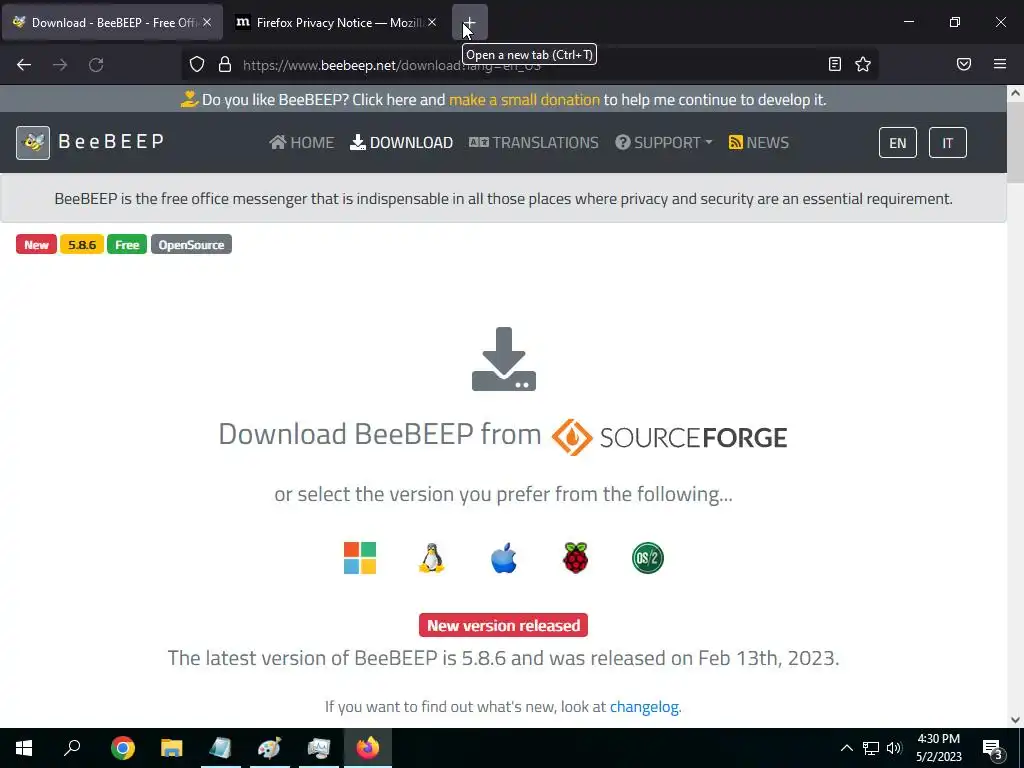This screenshot has width=1024, height=768.
Task: Click the OpenSource badge
Action: 191,245
